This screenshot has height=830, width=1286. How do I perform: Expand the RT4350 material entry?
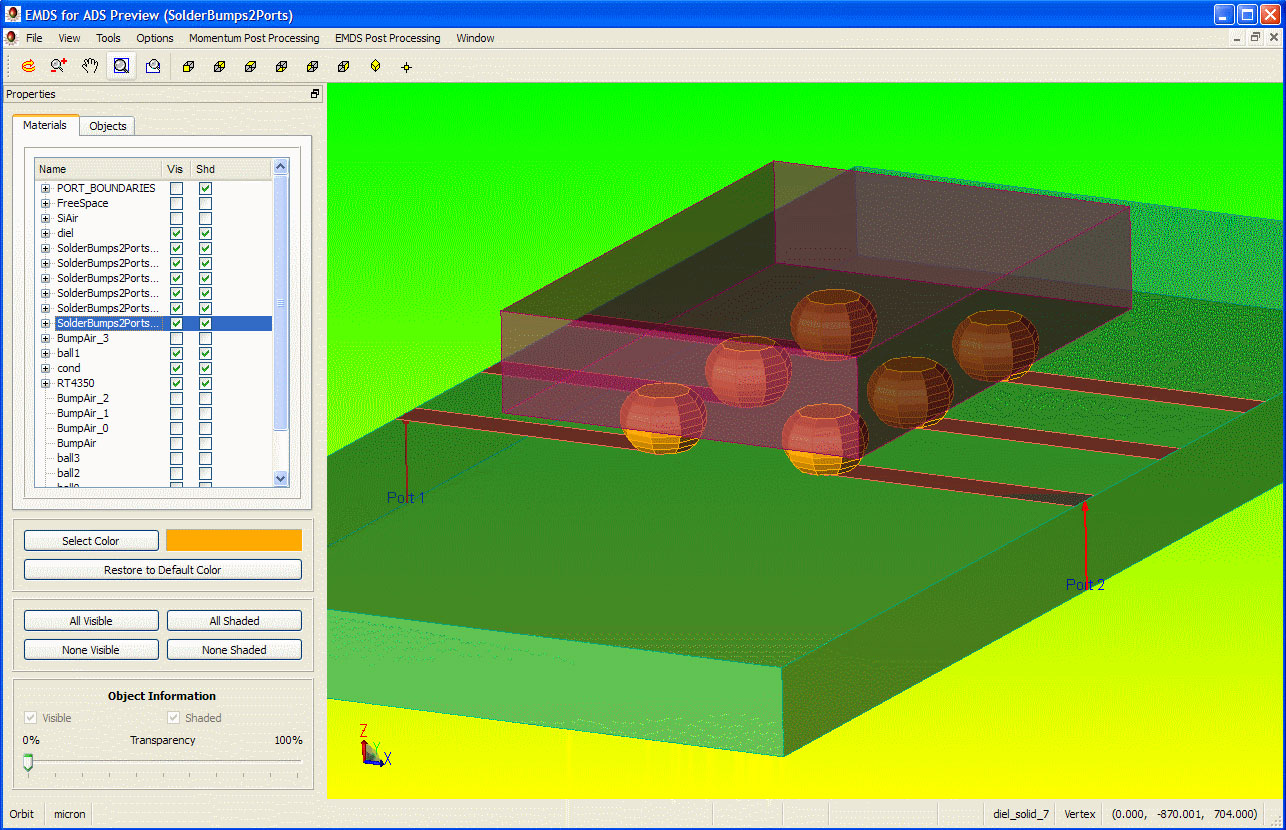click(45, 383)
